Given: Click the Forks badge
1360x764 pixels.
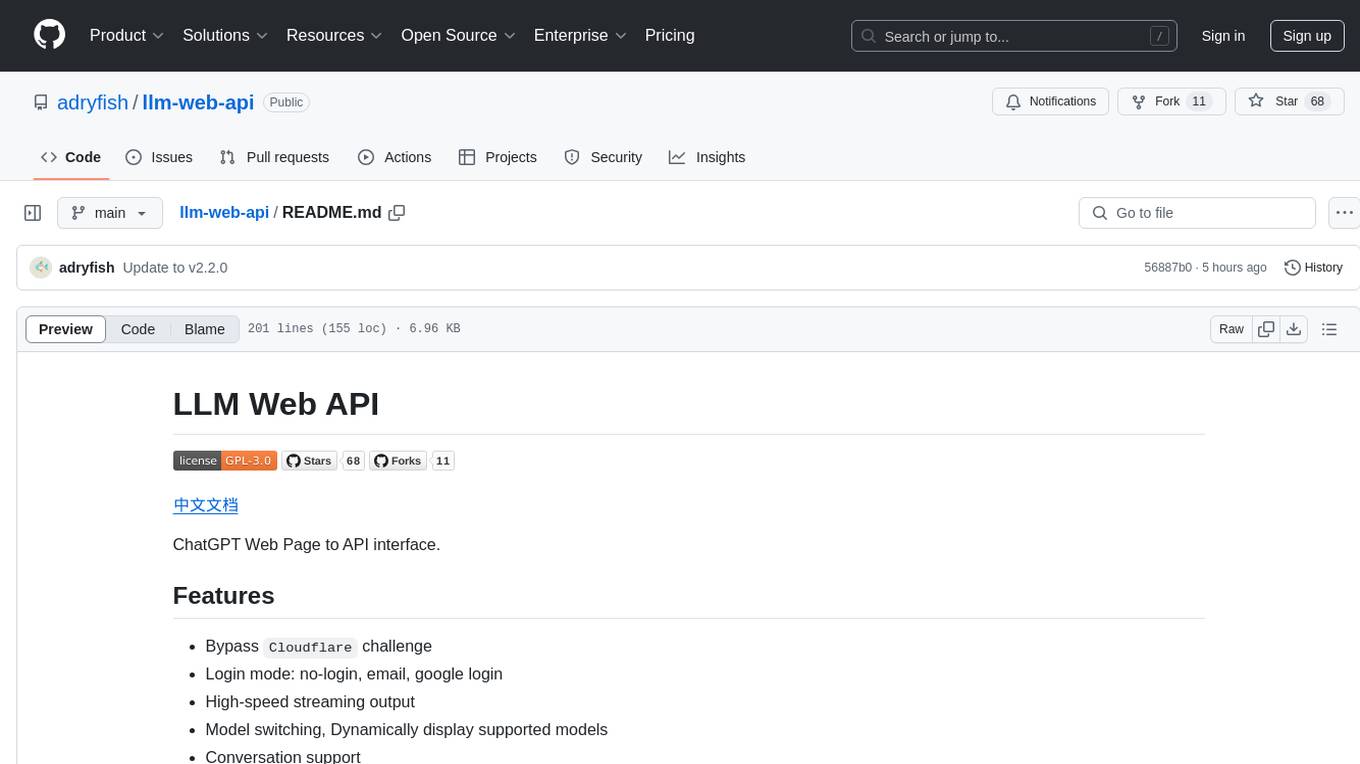Looking at the screenshot, I should (398, 460).
